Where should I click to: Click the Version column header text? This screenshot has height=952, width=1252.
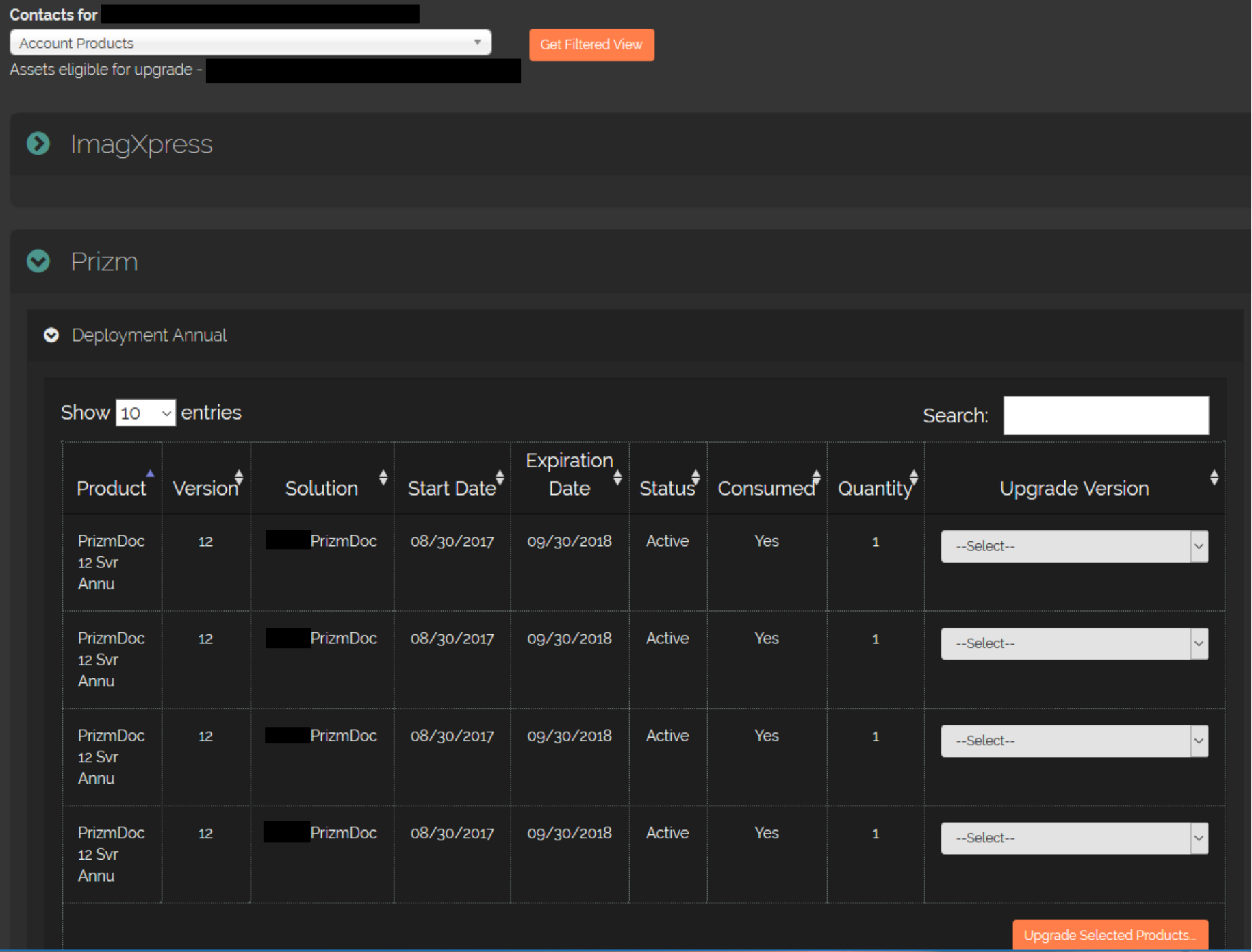(x=205, y=488)
